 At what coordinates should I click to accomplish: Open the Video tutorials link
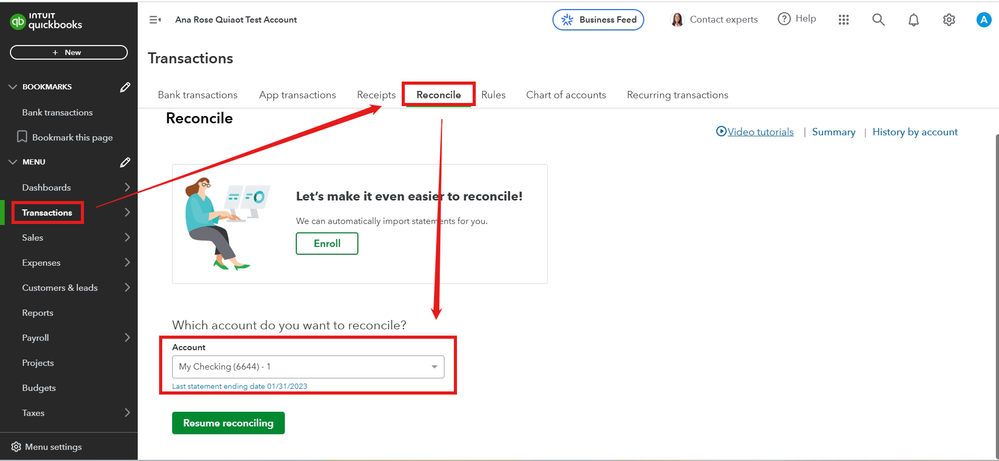tap(761, 132)
